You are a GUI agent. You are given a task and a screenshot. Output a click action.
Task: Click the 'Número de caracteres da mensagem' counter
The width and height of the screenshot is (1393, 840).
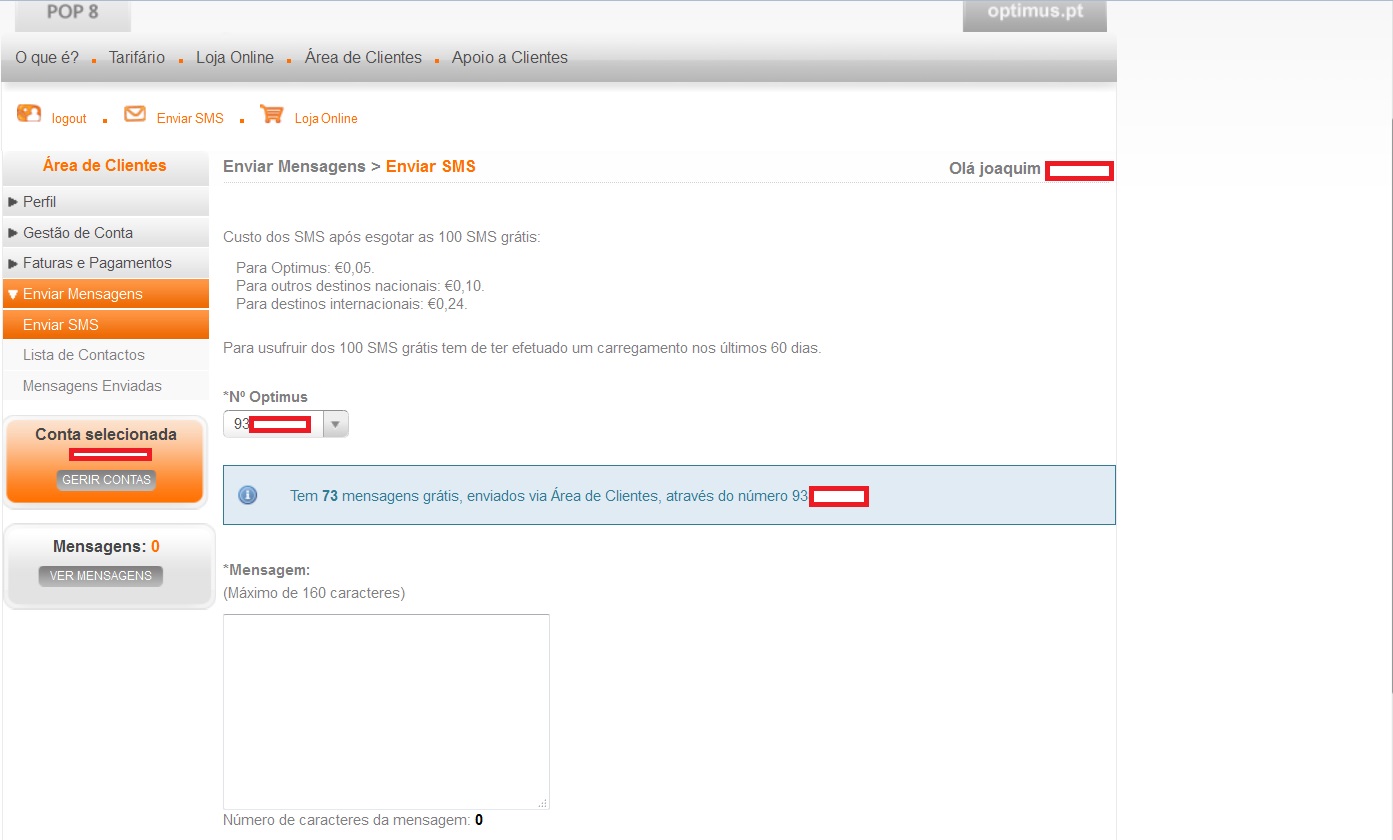(353, 820)
